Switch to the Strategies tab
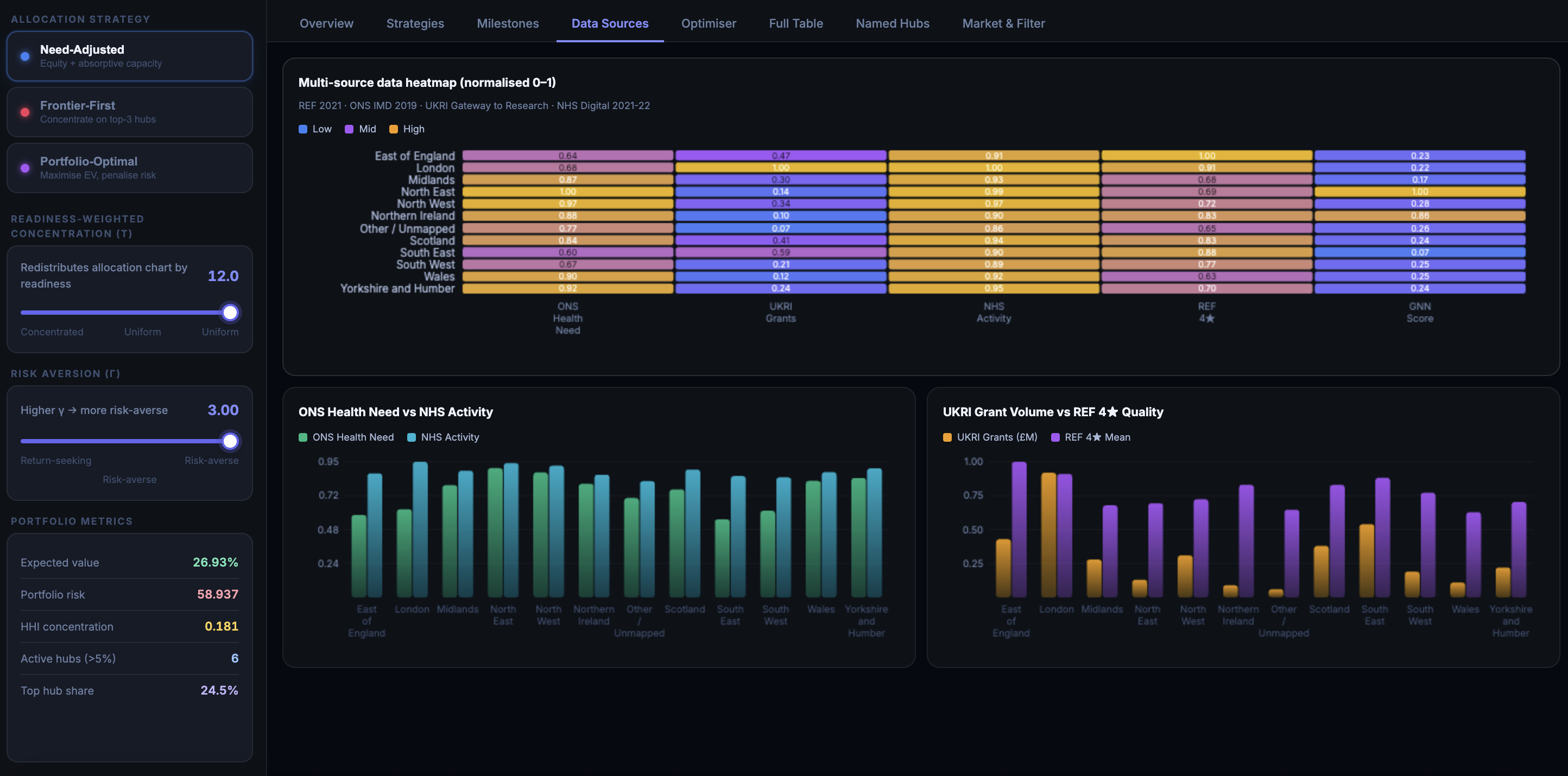1568x776 pixels. 415,23
